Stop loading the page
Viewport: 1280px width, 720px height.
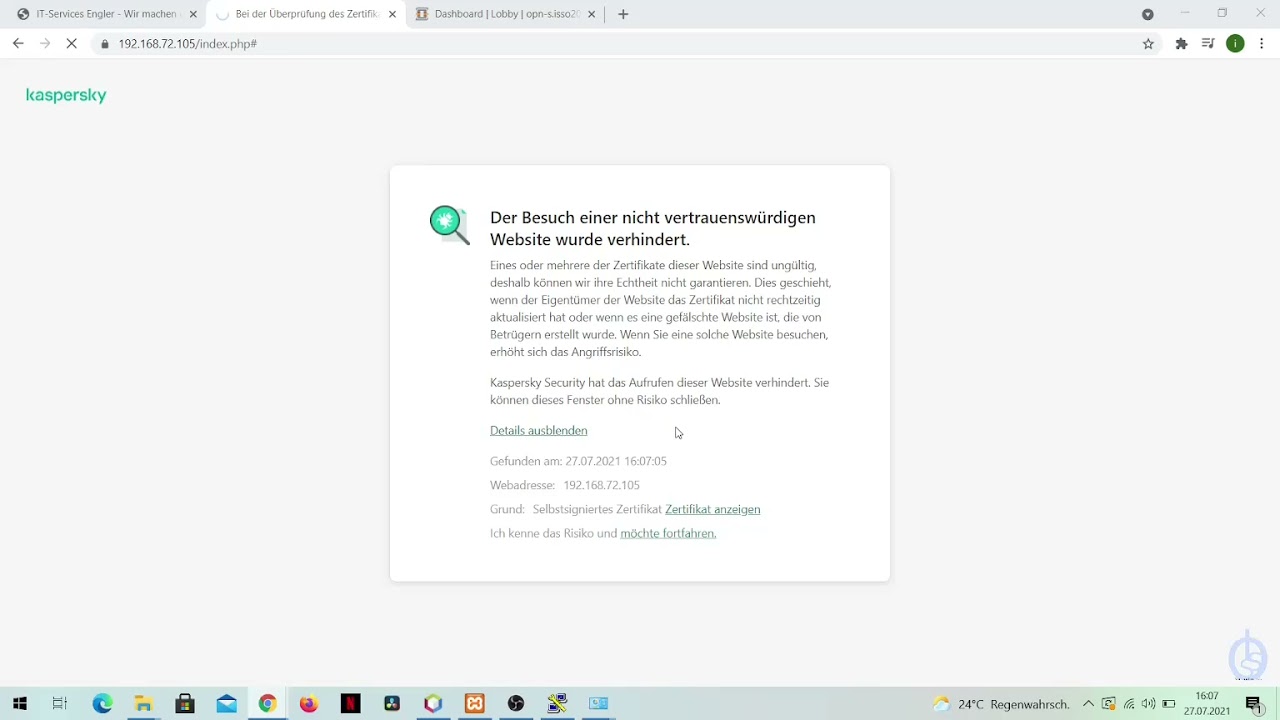(x=72, y=44)
